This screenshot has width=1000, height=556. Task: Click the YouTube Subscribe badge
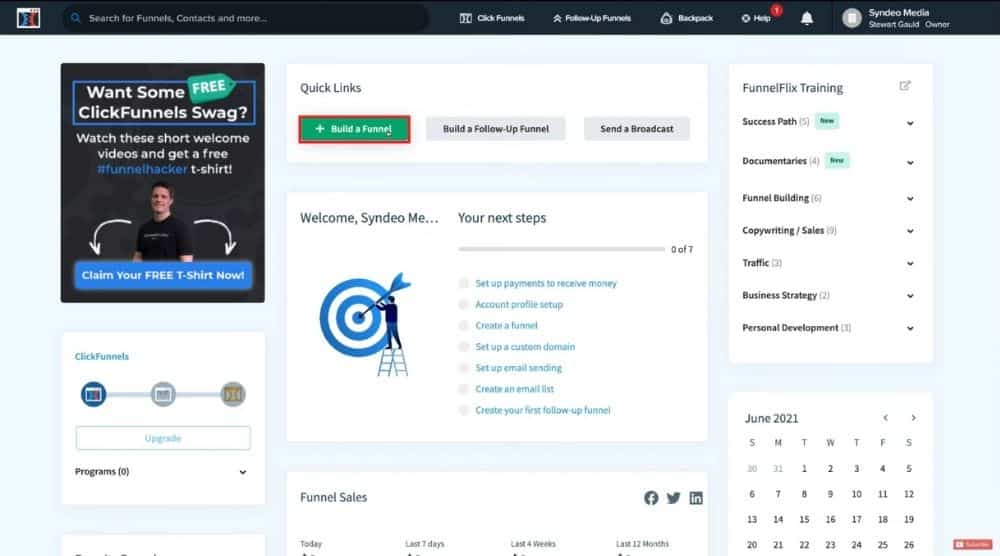pos(973,544)
